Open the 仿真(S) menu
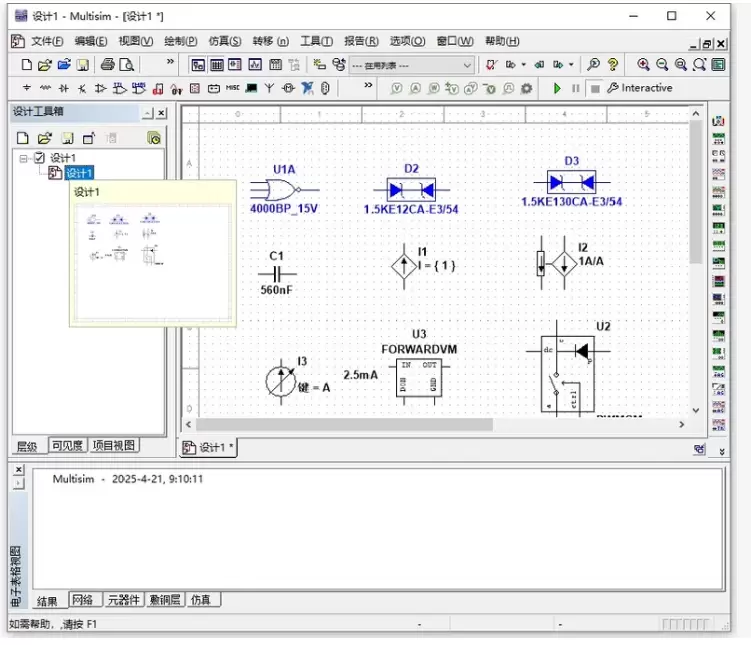The height and width of the screenshot is (645, 751). coord(225,41)
